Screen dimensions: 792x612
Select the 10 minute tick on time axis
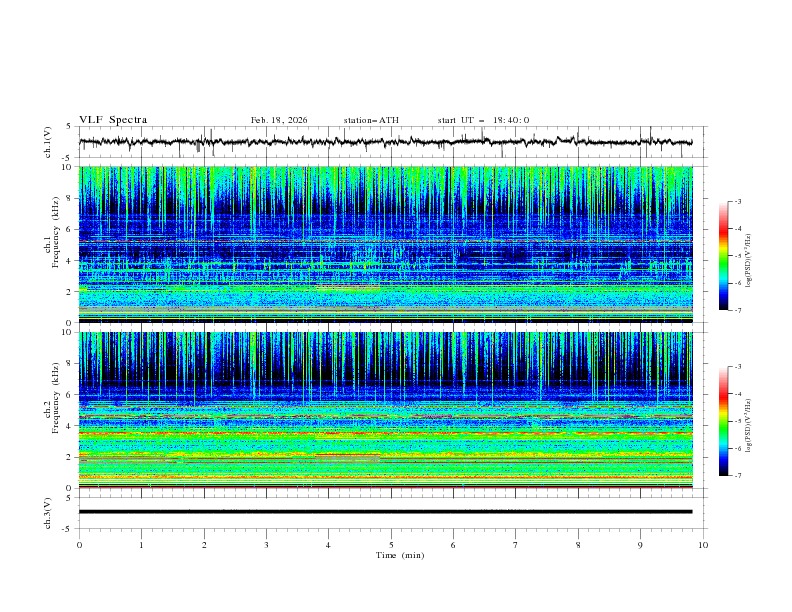point(703,545)
